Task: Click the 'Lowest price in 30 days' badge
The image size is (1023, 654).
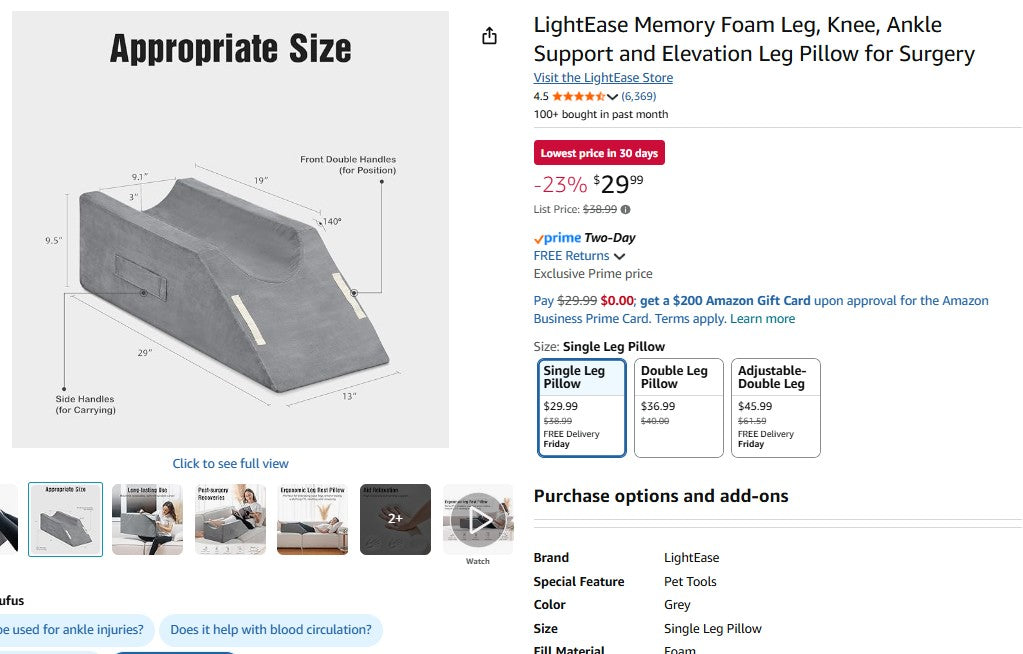Action: 598,152
